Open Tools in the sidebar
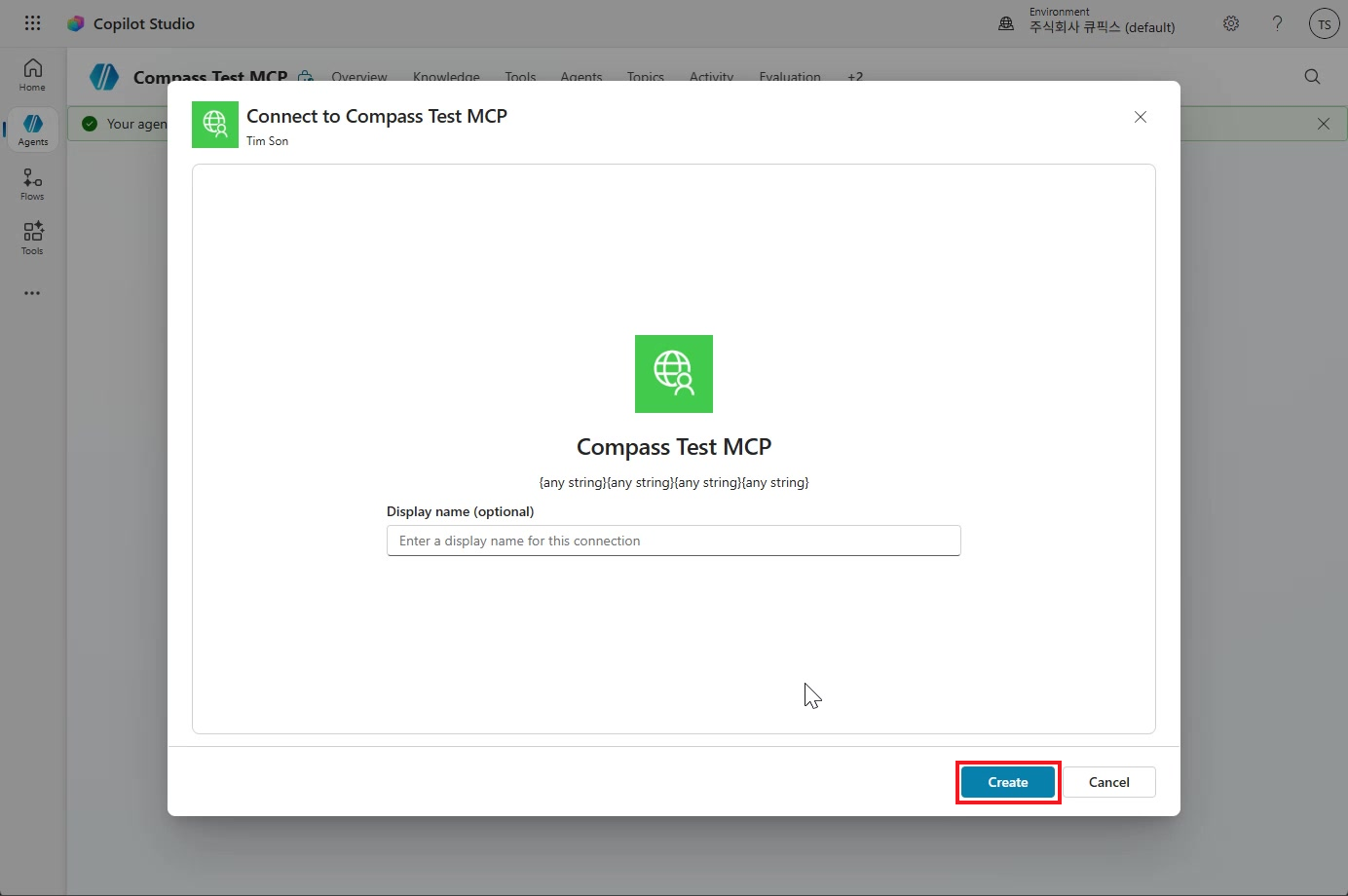 [32, 239]
